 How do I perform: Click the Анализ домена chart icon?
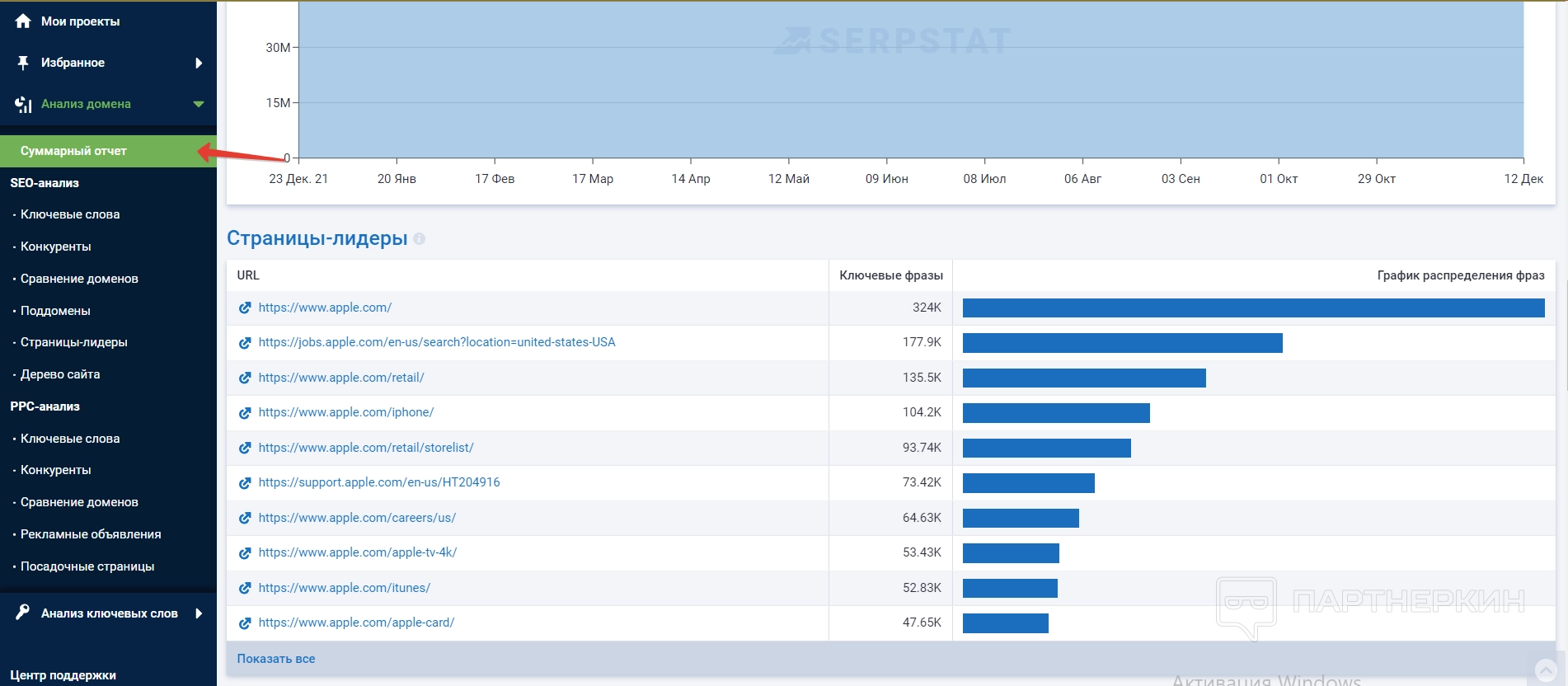(x=23, y=104)
